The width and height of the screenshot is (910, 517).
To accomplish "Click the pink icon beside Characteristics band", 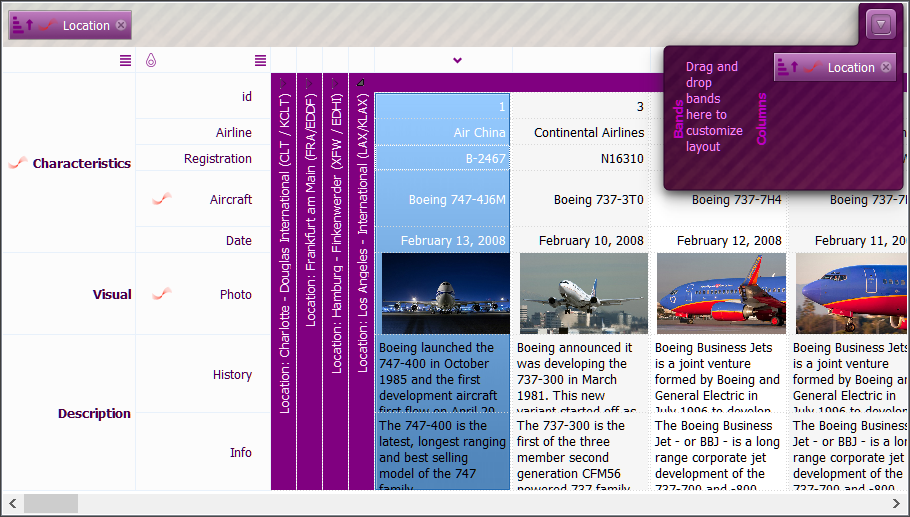I will pyautogui.click(x=17, y=163).
